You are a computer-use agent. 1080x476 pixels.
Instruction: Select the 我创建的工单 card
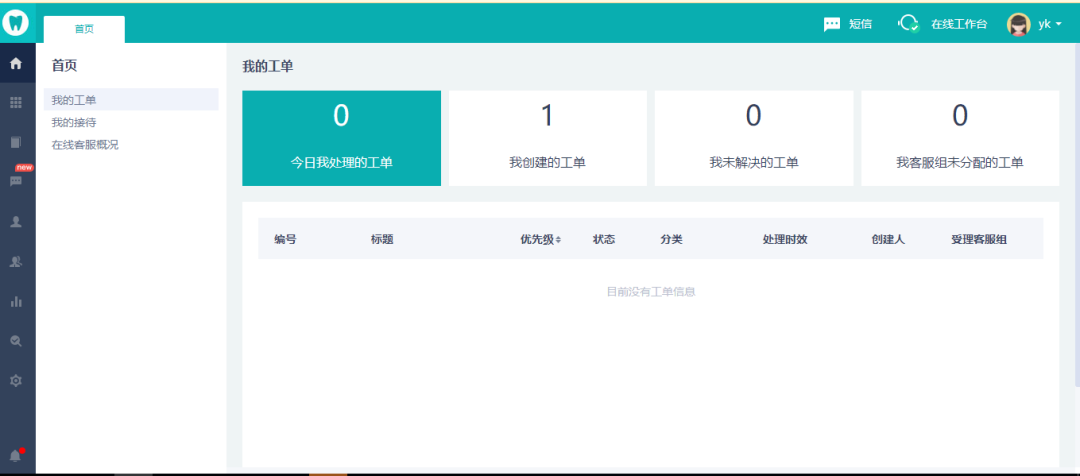(547, 138)
